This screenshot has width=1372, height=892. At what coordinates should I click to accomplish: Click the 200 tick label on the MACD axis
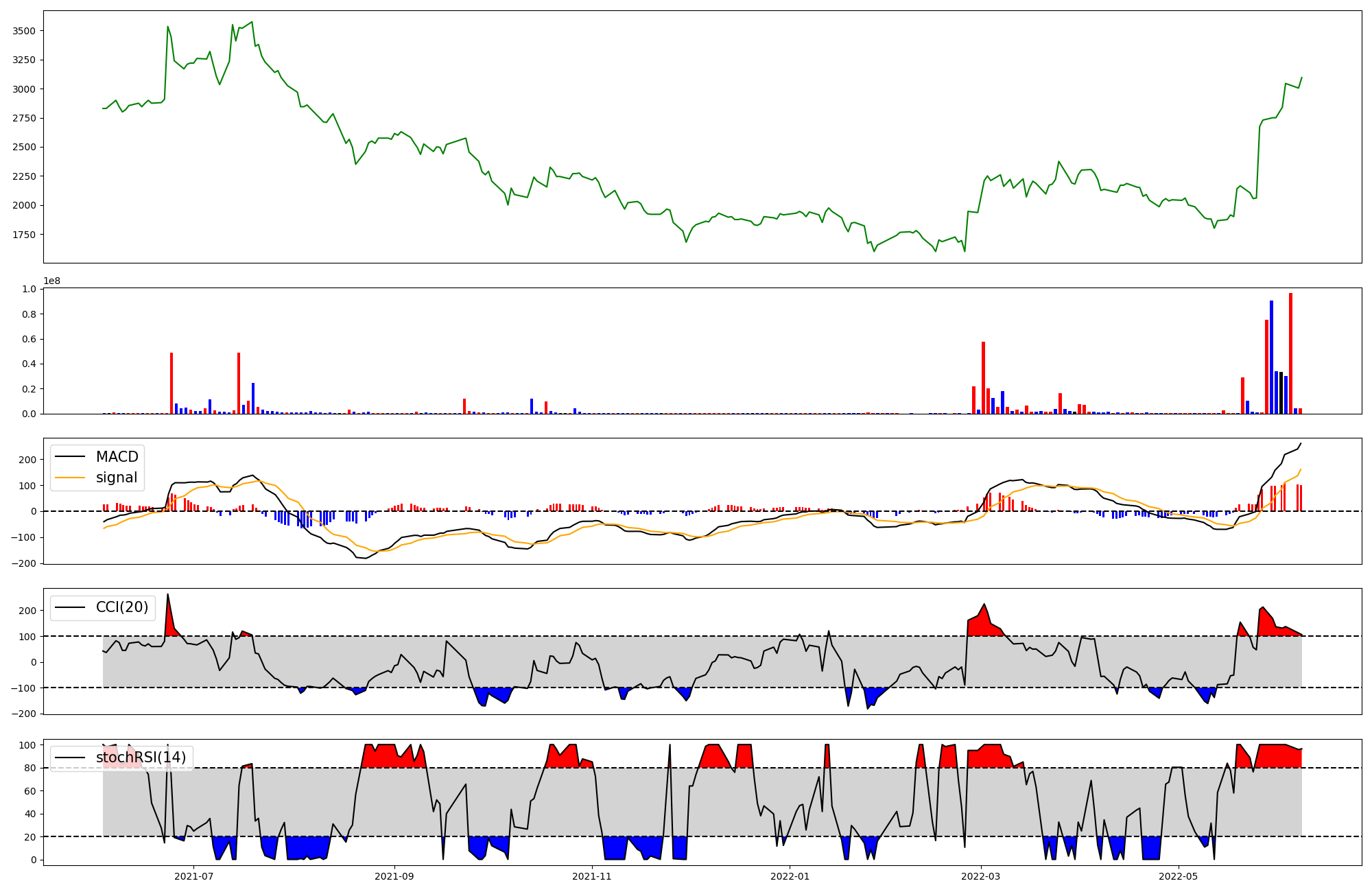27,460
